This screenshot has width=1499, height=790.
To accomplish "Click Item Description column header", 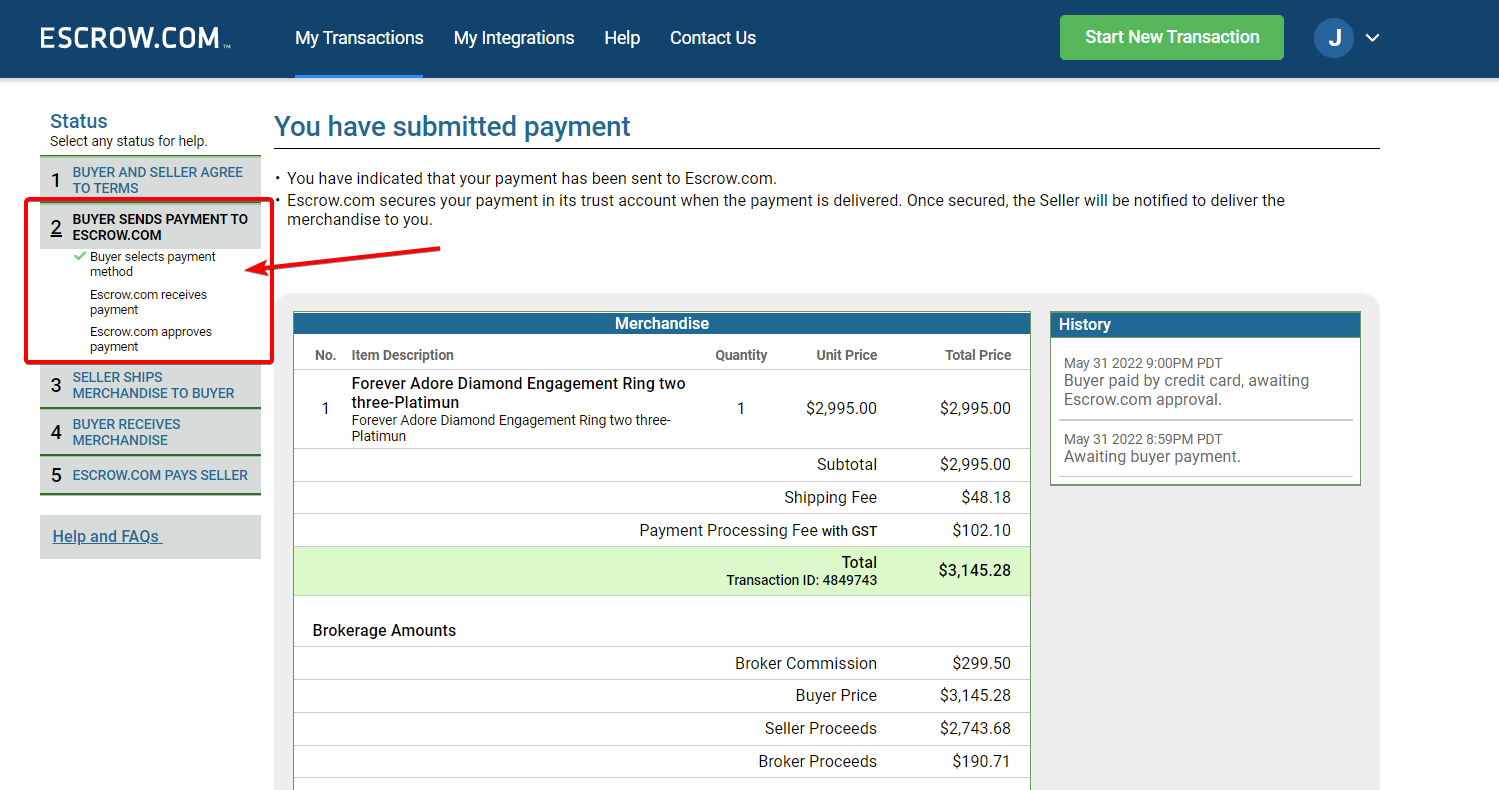I will tap(402, 355).
